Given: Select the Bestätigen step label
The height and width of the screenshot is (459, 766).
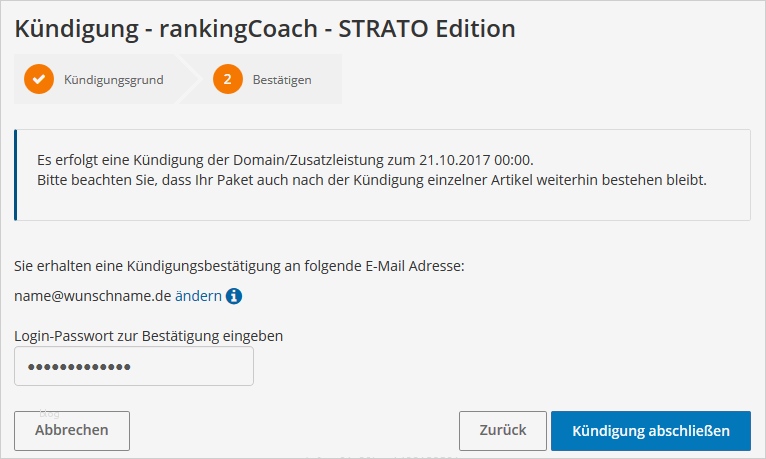Looking at the screenshot, I should click(281, 79).
